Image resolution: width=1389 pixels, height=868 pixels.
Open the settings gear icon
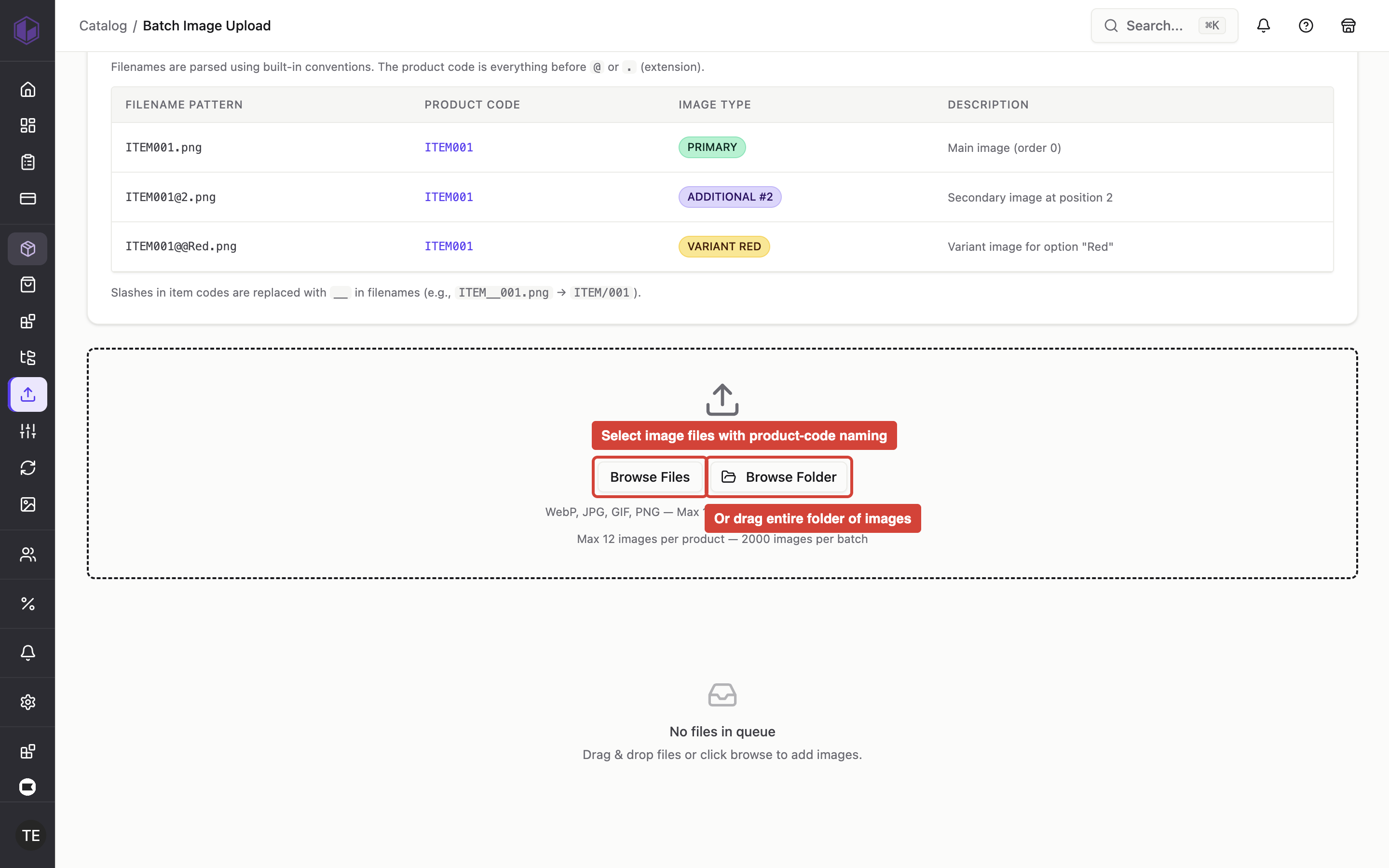[27, 702]
